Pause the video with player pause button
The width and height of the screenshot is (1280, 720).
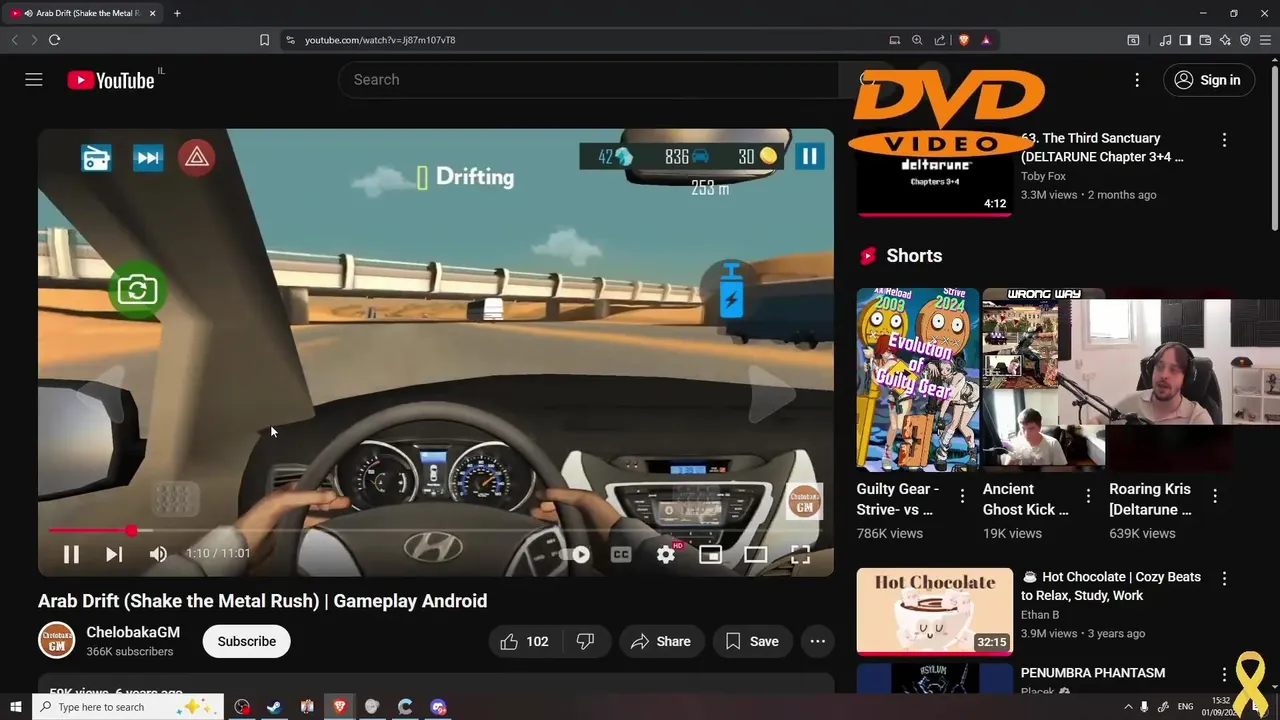point(71,554)
